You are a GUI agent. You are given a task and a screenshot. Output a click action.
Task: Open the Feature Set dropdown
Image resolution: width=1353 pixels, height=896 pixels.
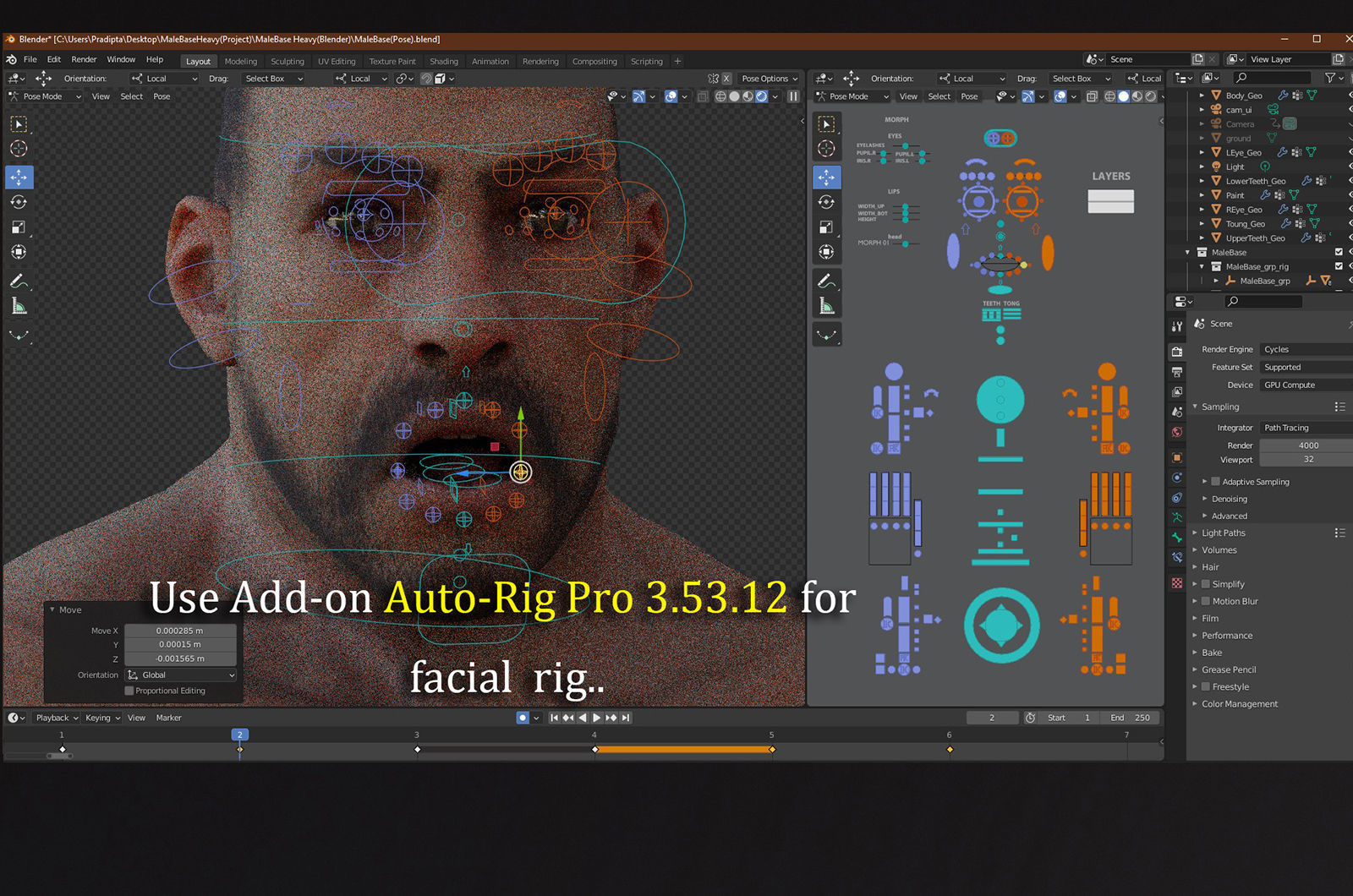point(1306,367)
